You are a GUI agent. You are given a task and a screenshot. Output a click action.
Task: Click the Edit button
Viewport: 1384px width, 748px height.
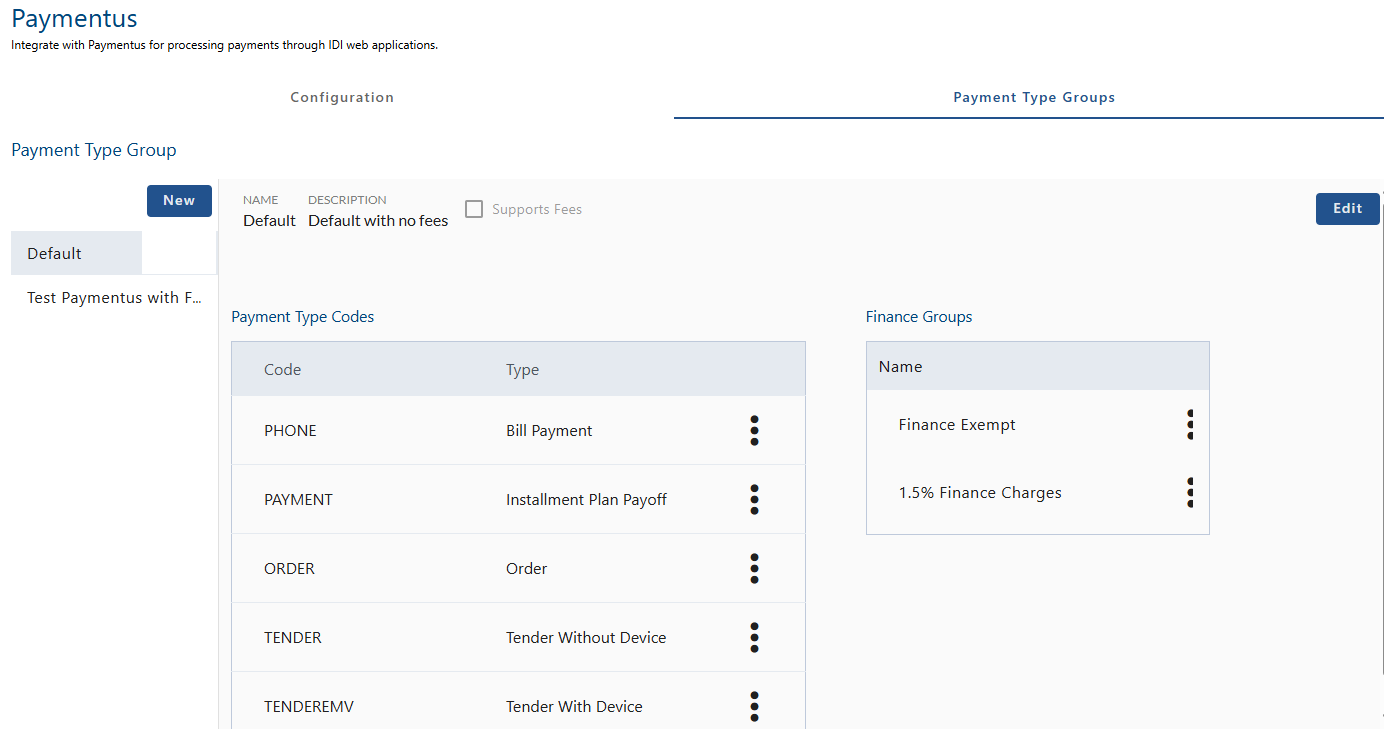1347,208
